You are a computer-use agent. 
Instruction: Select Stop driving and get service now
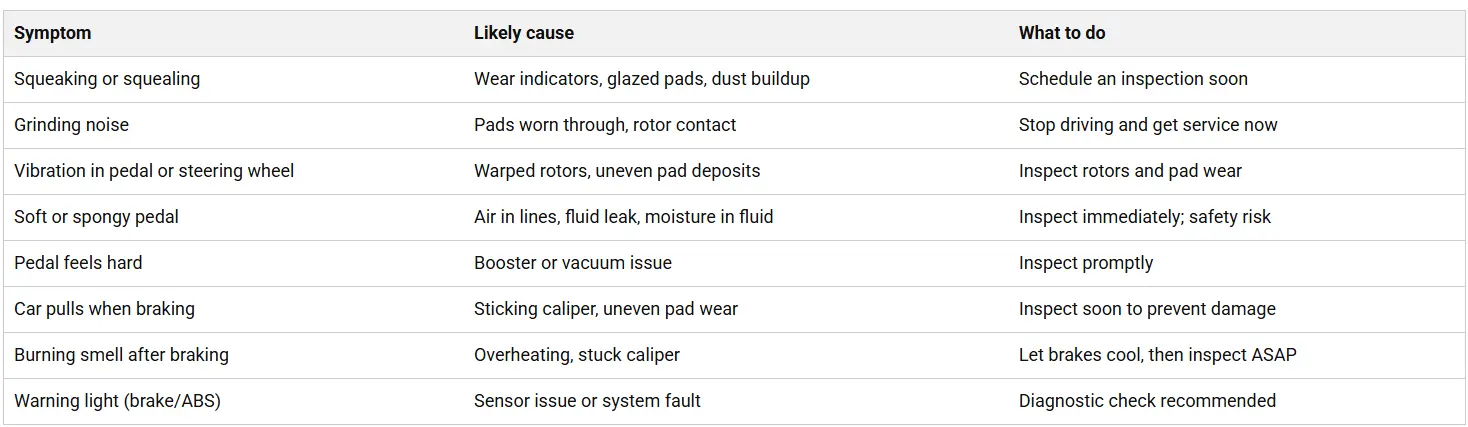tap(1148, 125)
